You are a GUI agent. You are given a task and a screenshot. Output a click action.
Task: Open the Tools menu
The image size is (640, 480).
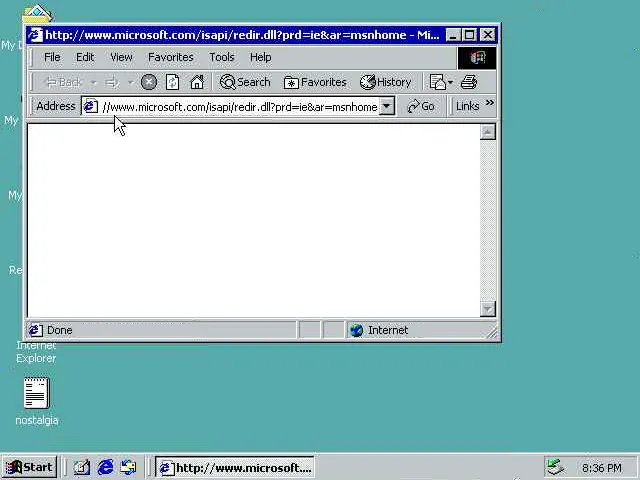pyautogui.click(x=222, y=57)
